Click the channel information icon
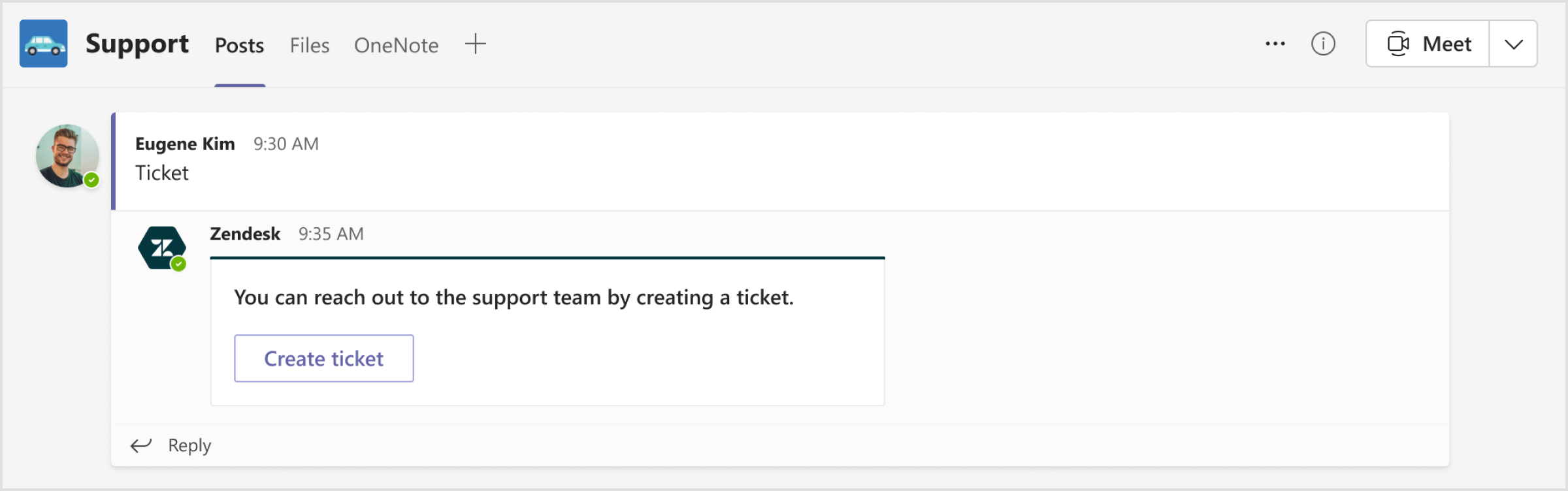The width and height of the screenshot is (1568, 491). [1324, 43]
